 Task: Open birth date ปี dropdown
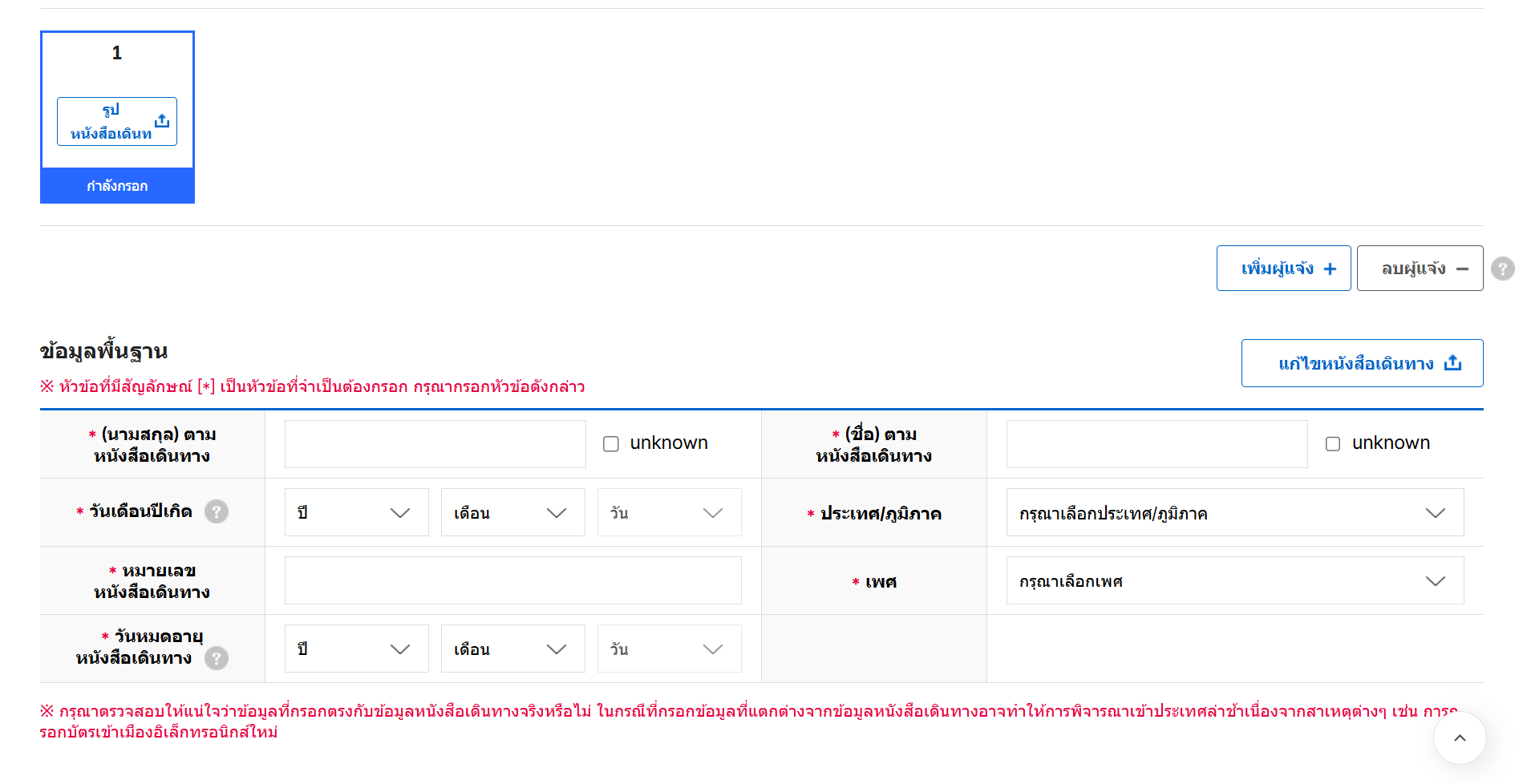click(x=356, y=512)
